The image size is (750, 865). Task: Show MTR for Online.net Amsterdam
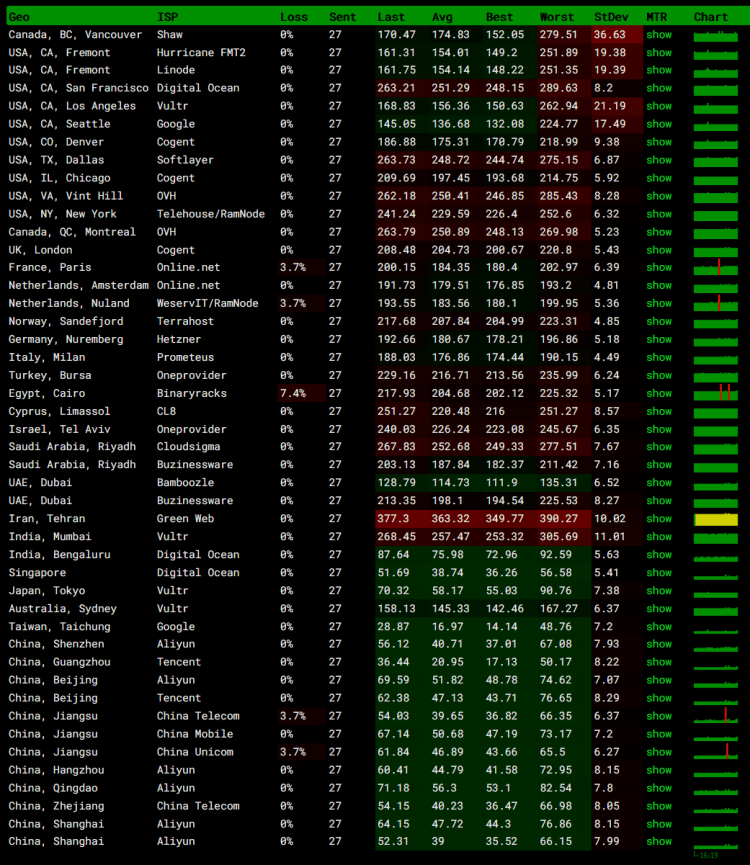659,286
